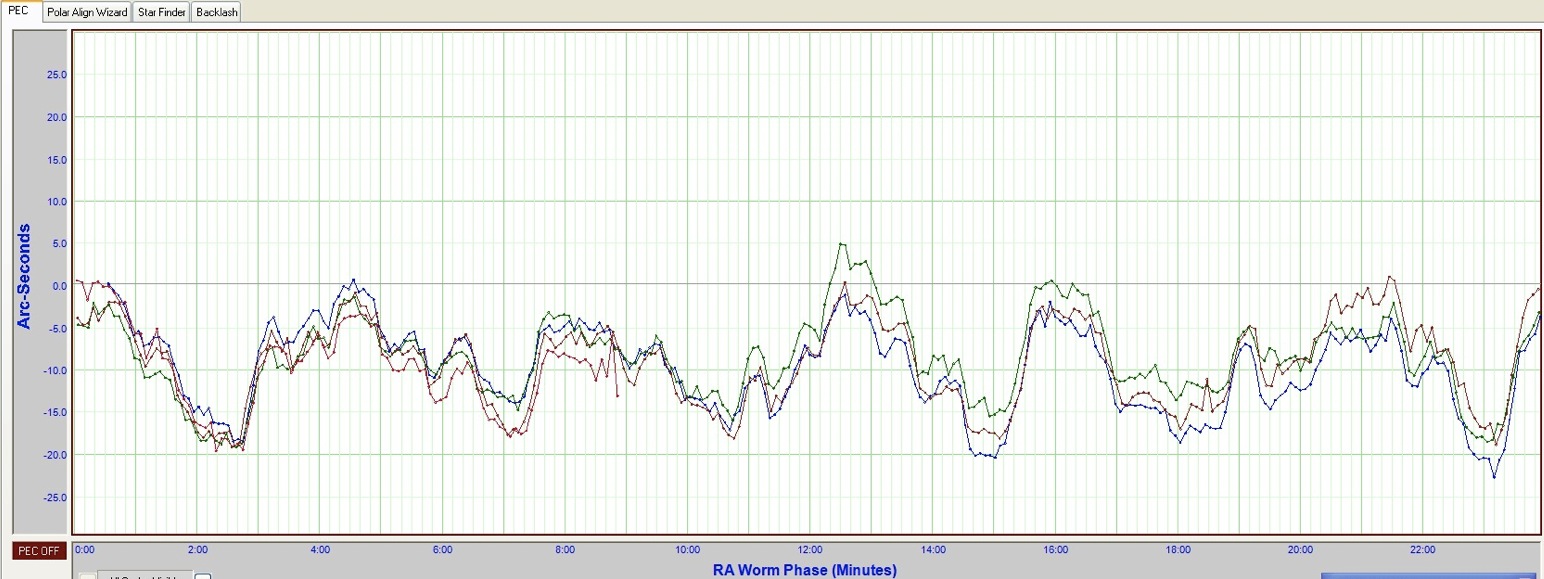1544x579 pixels.
Task: Click the 25.0 arc-seconds axis label
Action: click(x=56, y=75)
